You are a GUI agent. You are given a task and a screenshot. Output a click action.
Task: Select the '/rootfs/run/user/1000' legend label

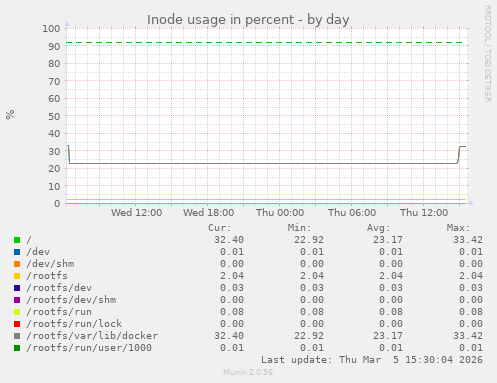89,348
